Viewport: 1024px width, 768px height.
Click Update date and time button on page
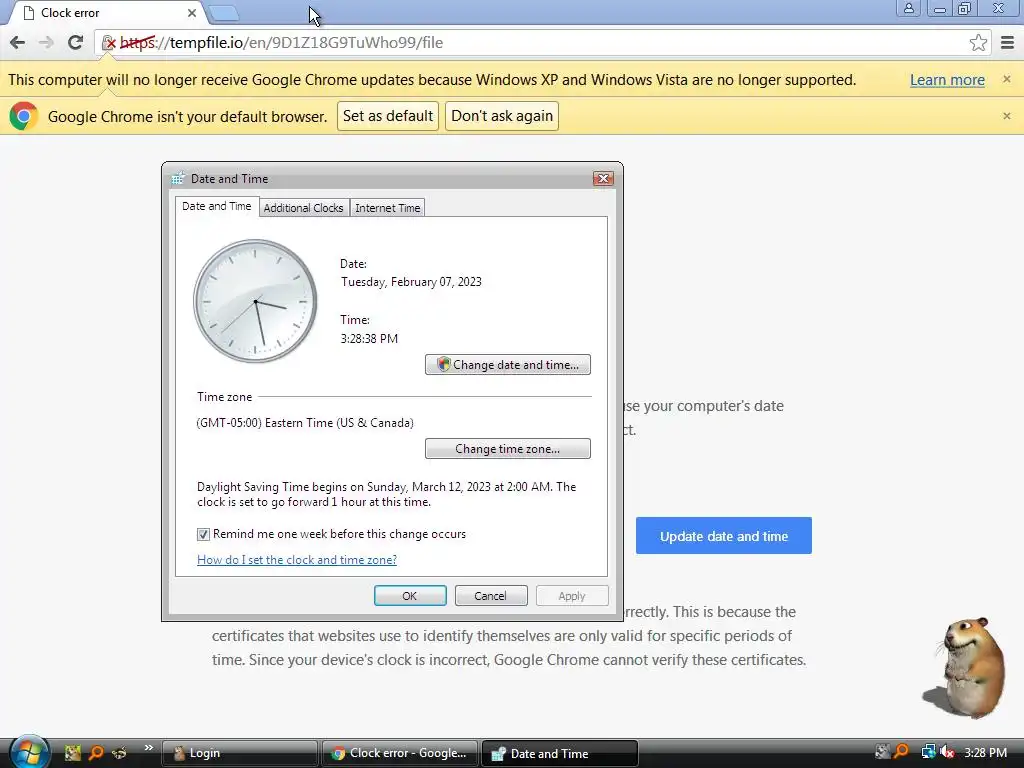(724, 536)
